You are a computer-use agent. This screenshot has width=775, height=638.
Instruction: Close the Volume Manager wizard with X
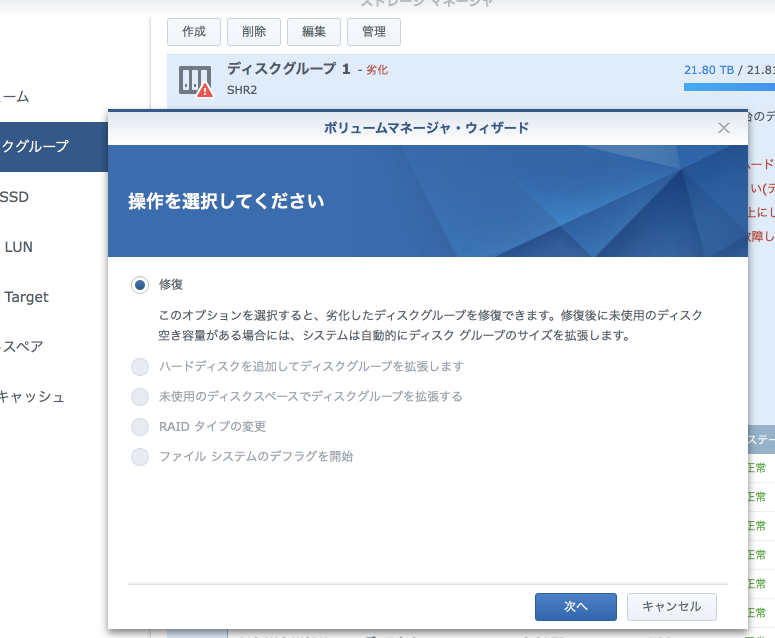pyautogui.click(x=724, y=128)
